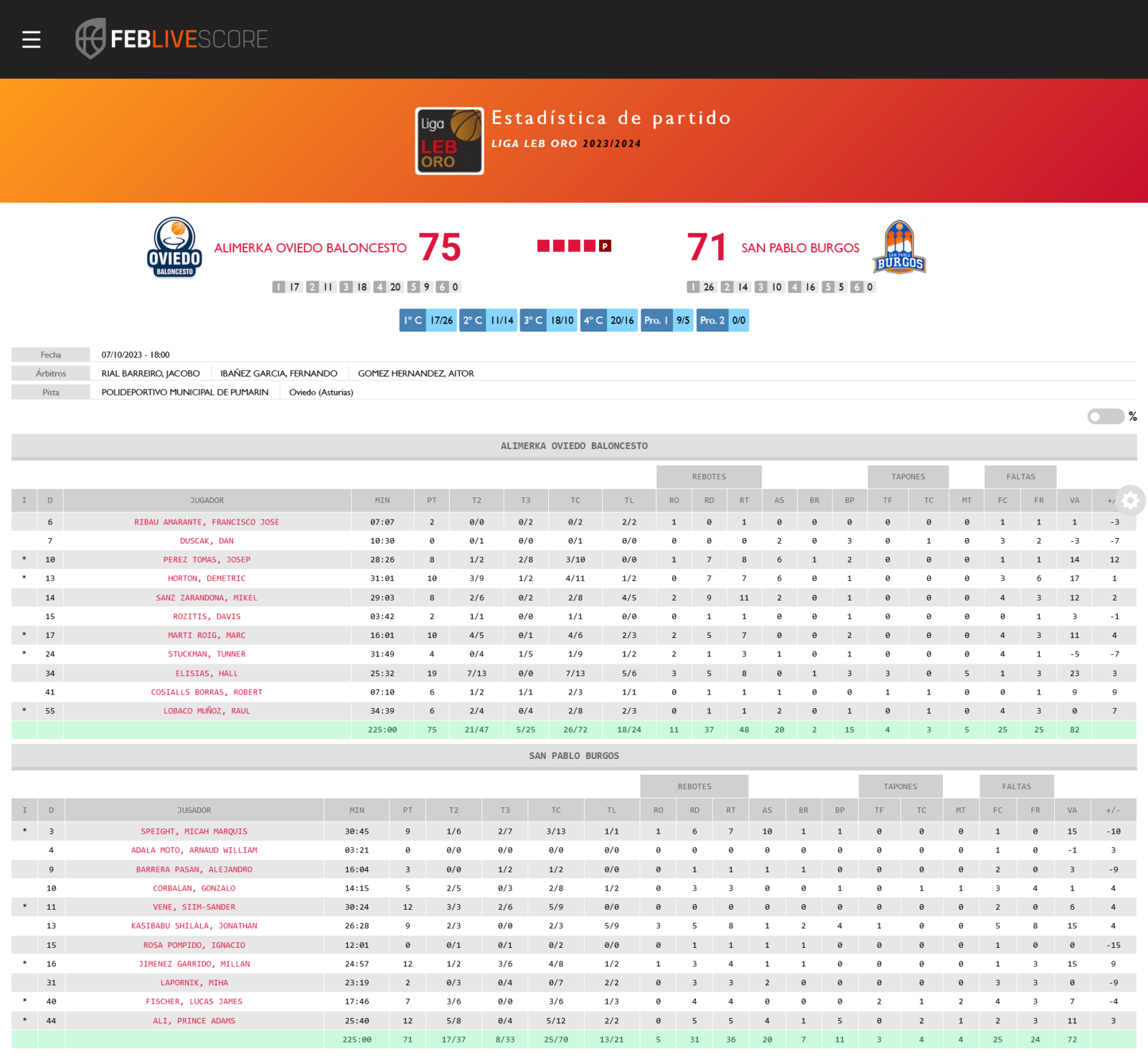Click the JUGADOR header in Burgos table
1148x1064 pixels.
tap(194, 810)
